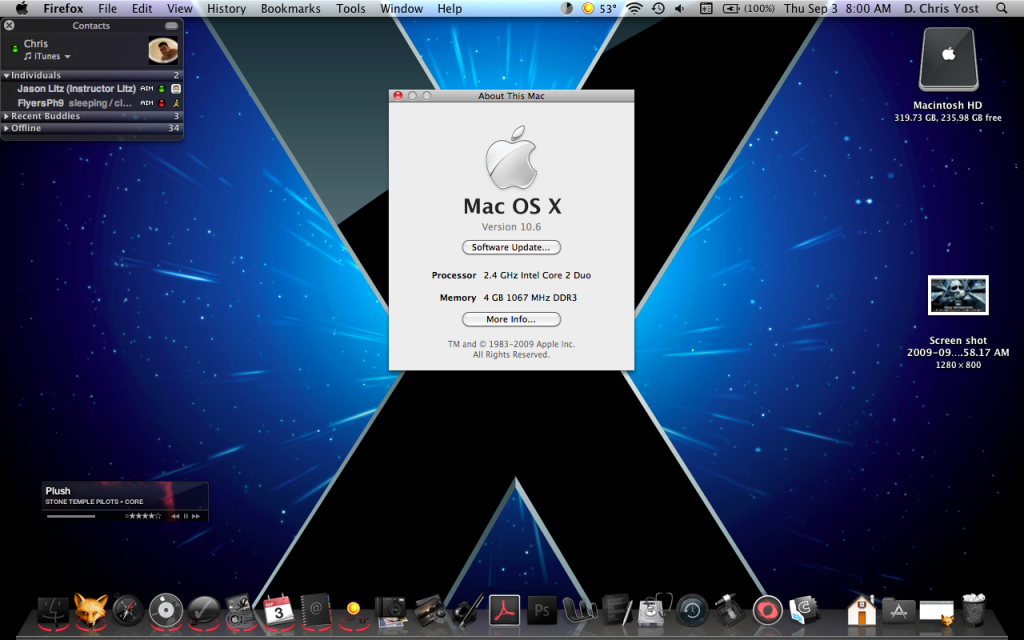Screen dimensions: 1024x640
Task: Open the iTunes status message dropdown
Action: pyautogui.click(x=47, y=57)
